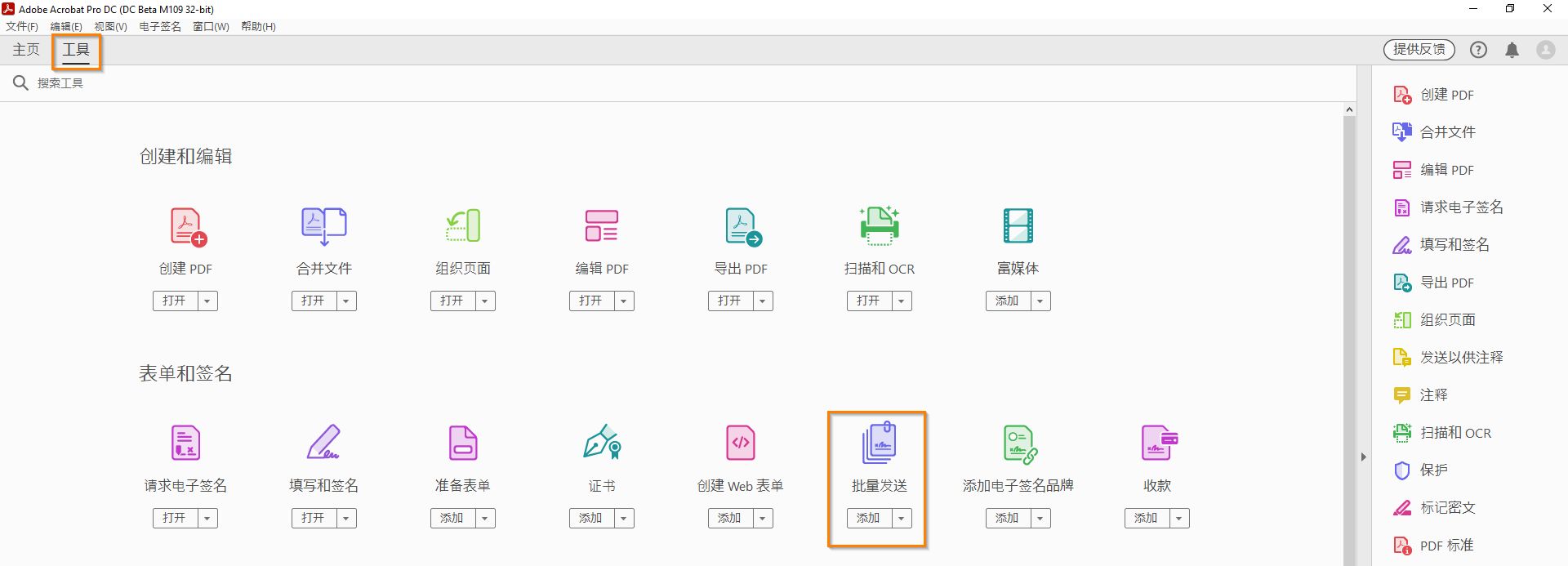Click the 富媒体 filmstrip icon
This screenshot has width=1568, height=566.
(x=1018, y=226)
